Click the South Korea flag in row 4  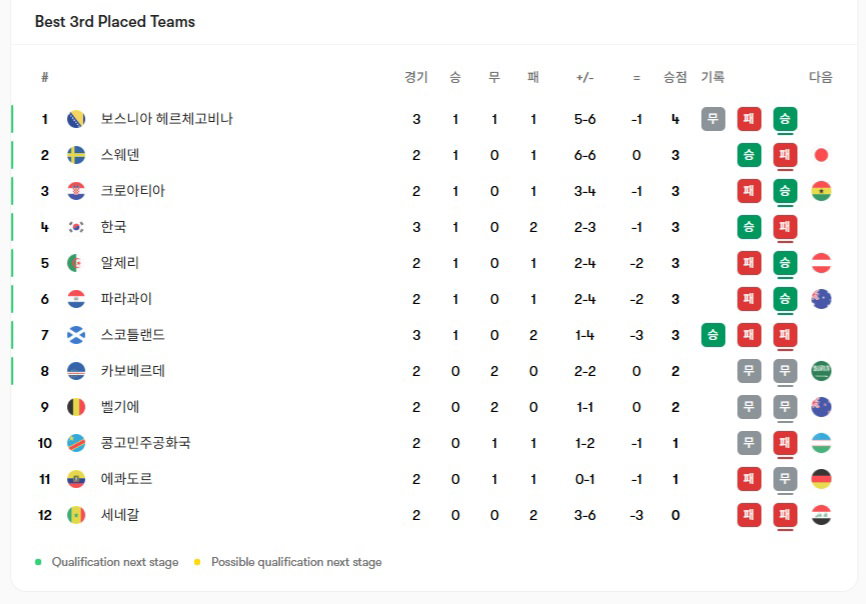coord(76,227)
